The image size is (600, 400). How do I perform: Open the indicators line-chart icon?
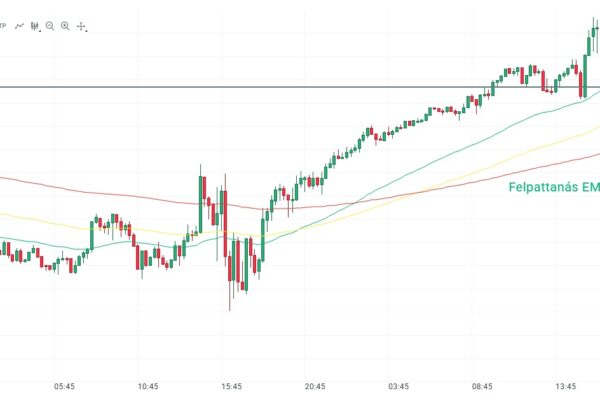[18, 25]
